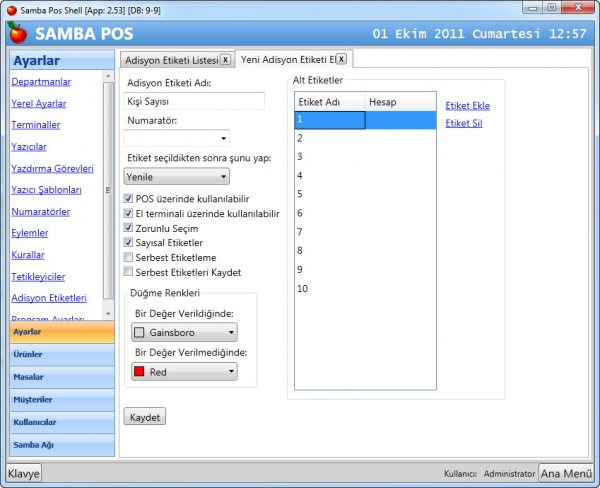Open Numaratörler link
Image resolution: width=600 pixels, height=488 pixels.
[x=41, y=212]
